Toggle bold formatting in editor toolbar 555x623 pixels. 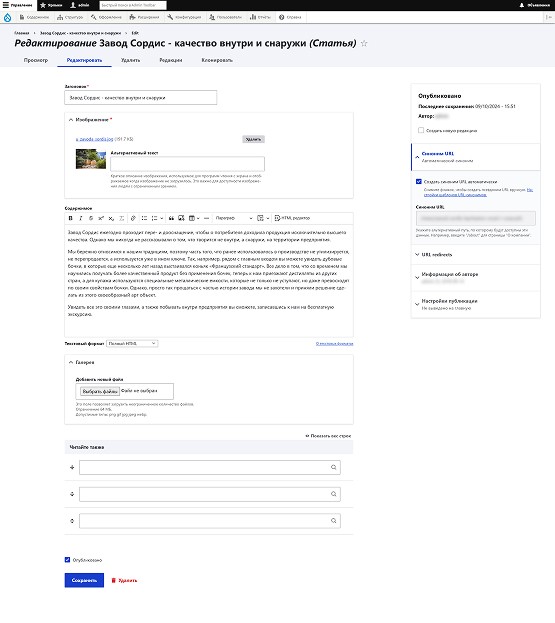pos(71,218)
